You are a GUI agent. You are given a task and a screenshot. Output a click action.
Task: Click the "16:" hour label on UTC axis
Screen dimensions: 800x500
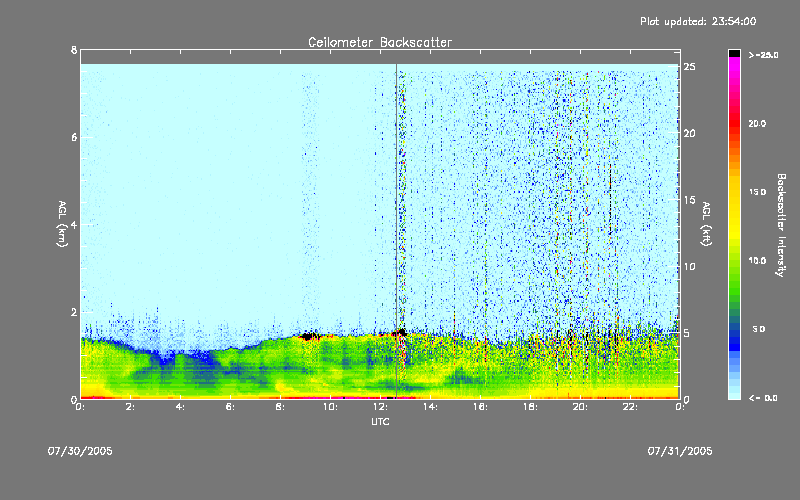pyautogui.click(x=480, y=407)
